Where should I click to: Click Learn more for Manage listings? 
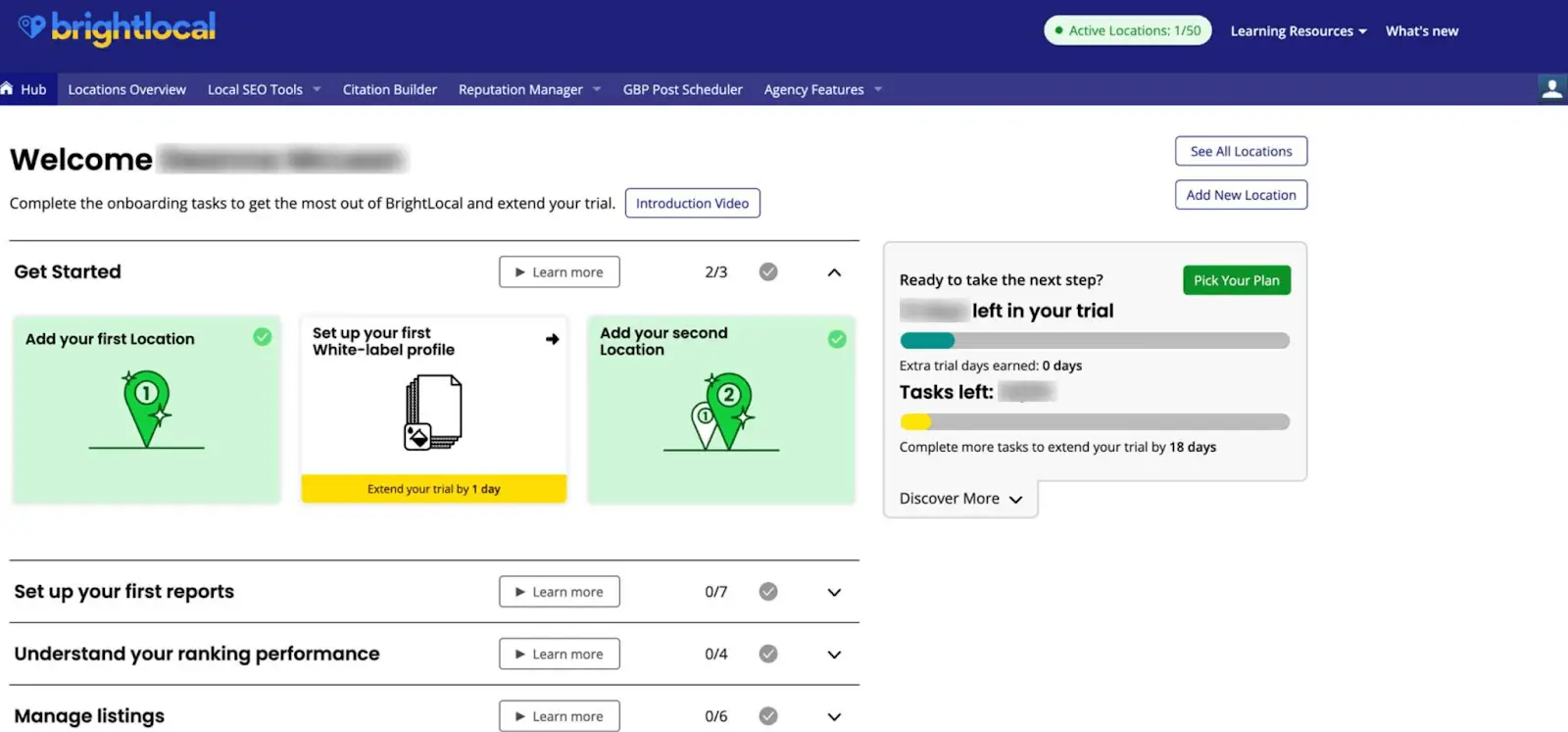point(560,716)
